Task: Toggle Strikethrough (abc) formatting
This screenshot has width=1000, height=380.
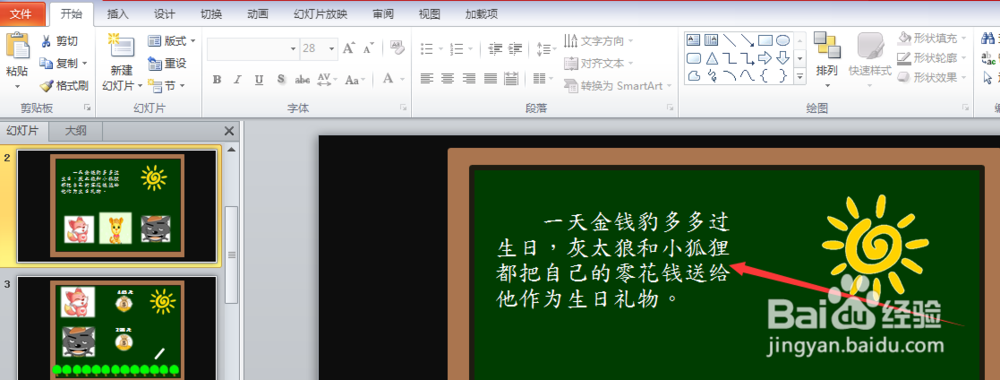Action: point(302,80)
